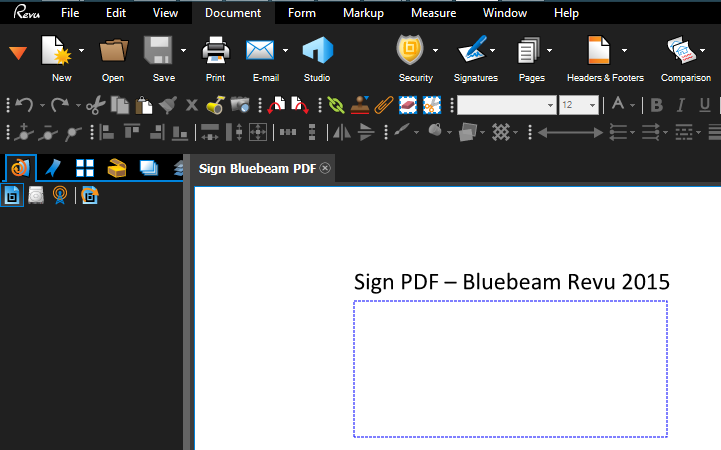The image size is (721, 450).
Task: Send the PDF using the E-mail icon
Action: tap(260, 50)
